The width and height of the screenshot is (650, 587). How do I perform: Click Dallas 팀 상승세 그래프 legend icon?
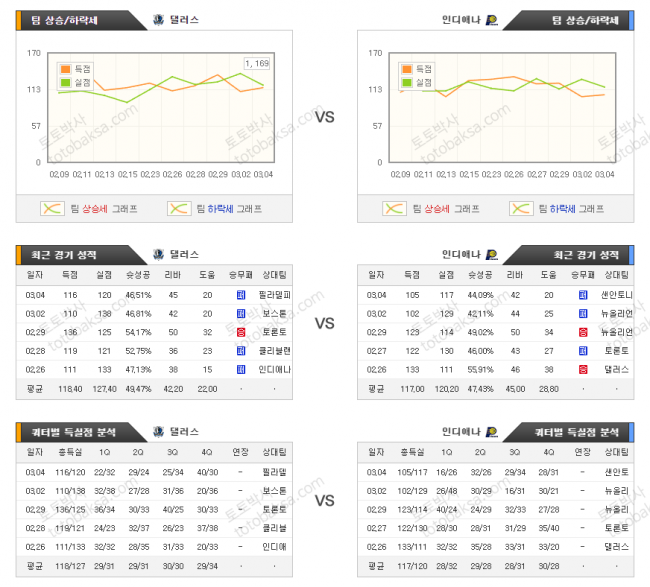pos(52,209)
